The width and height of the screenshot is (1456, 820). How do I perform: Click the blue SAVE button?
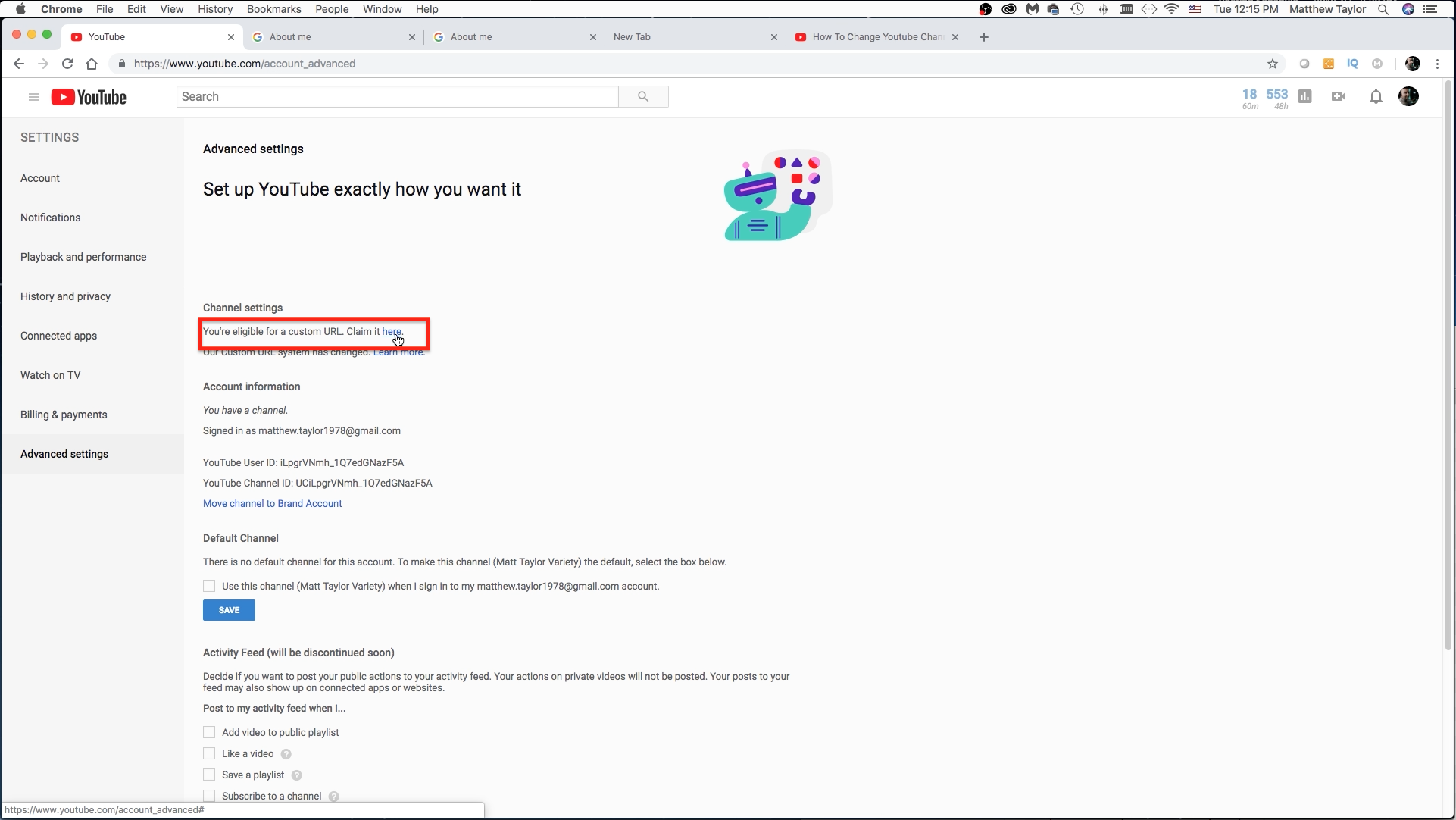click(x=229, y=610)
